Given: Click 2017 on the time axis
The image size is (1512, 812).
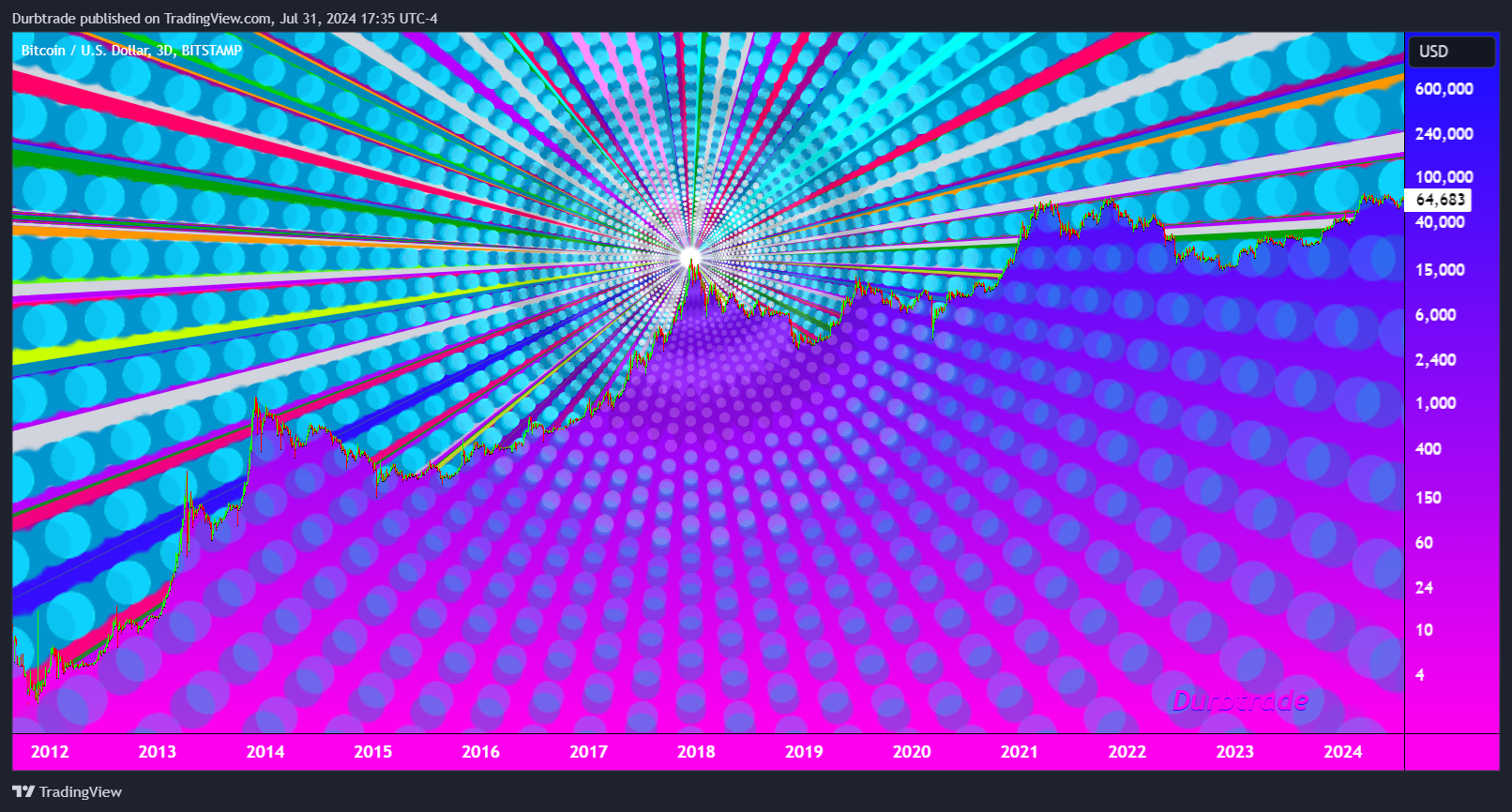Looking at the screenshot, I should [588, 752].
